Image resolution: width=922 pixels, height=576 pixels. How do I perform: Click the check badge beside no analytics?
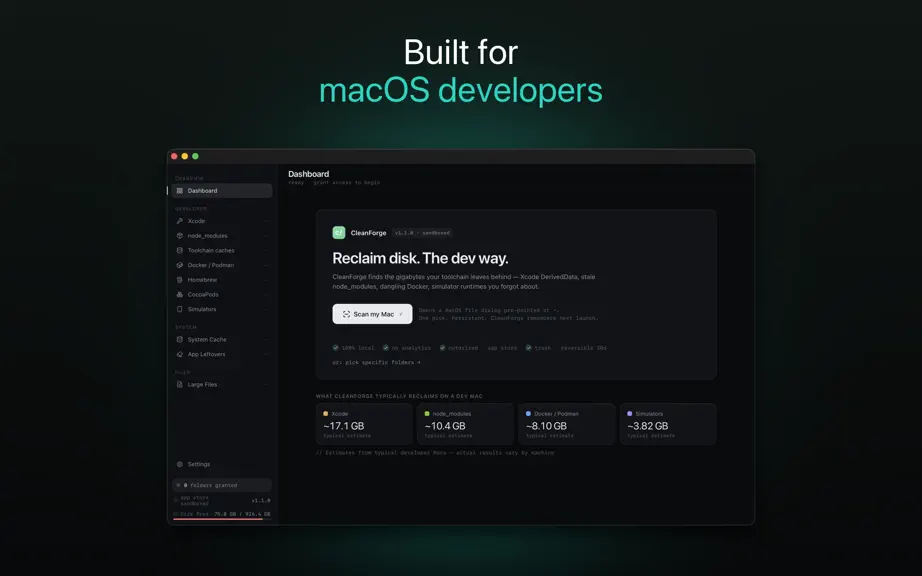click(386, 348)
